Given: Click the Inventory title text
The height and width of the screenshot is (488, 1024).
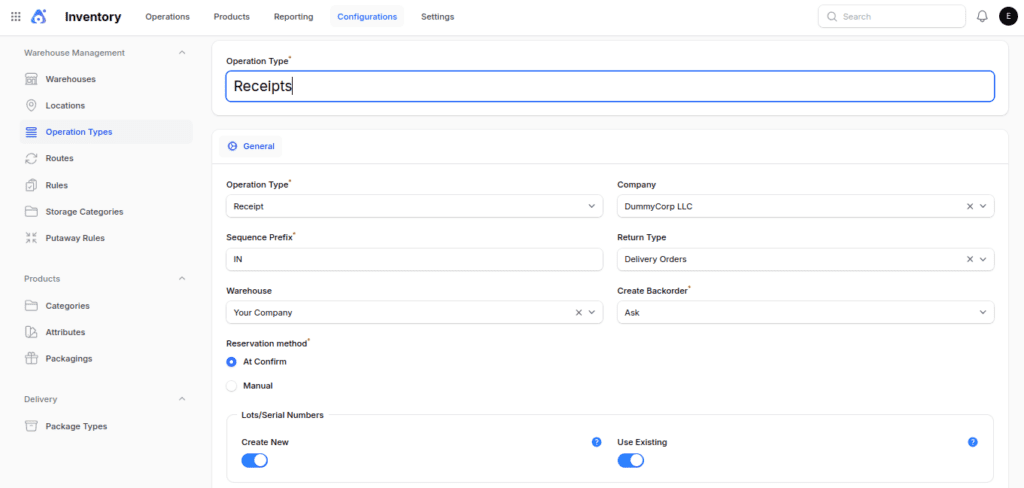Looking at the screenshot, I should [93, 17].
